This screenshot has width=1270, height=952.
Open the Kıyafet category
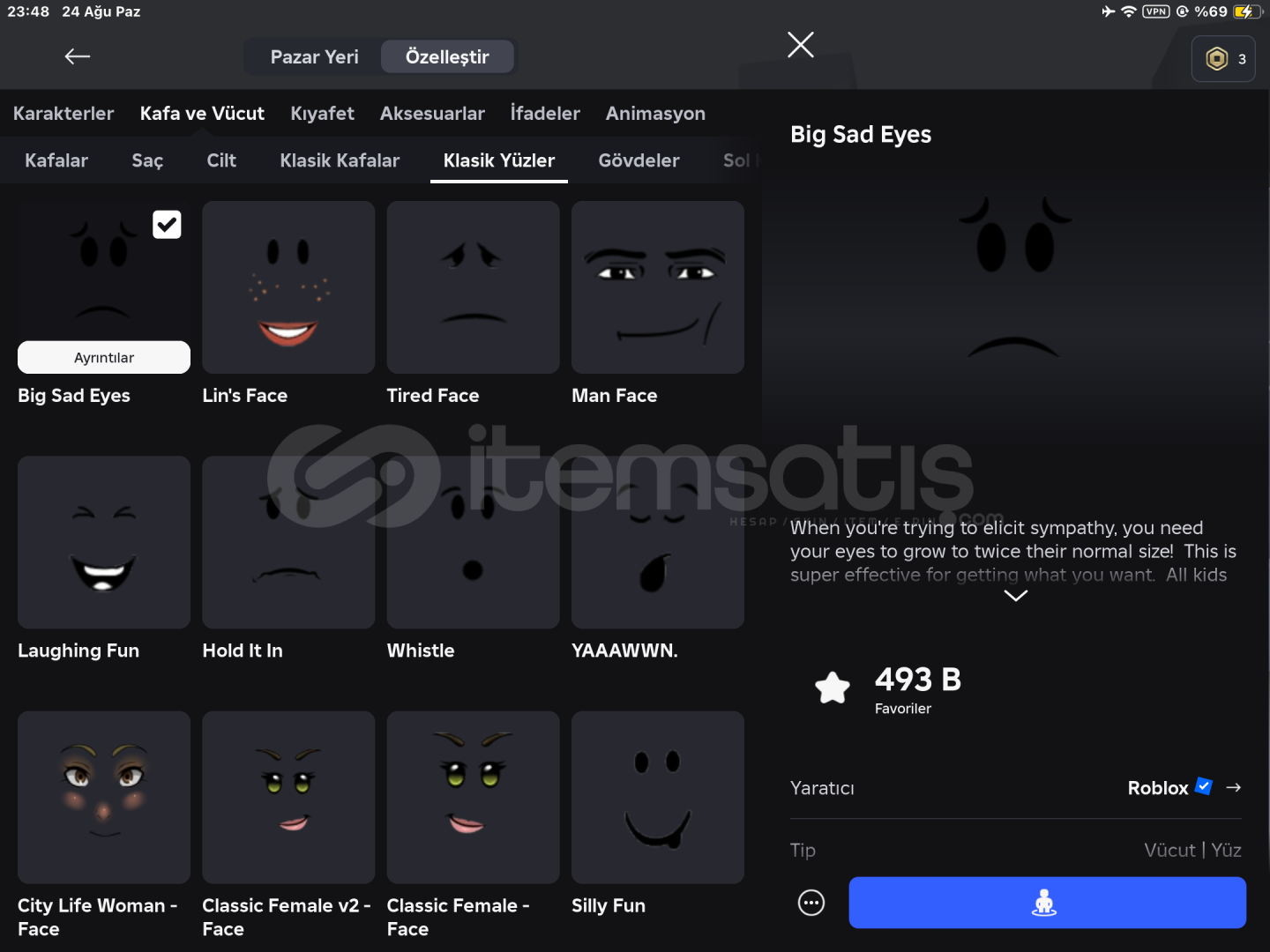tap(322, 114)
